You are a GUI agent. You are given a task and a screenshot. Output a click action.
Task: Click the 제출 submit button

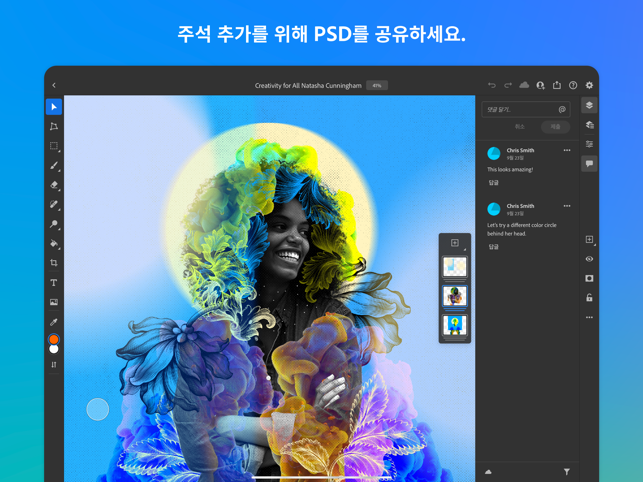pos(556,127)
